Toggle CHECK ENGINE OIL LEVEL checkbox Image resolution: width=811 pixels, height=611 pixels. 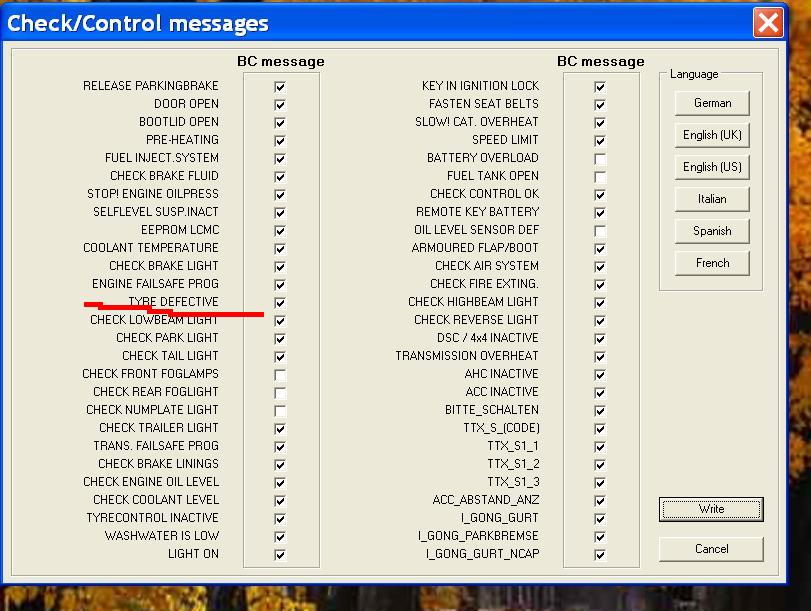point(280,483)
